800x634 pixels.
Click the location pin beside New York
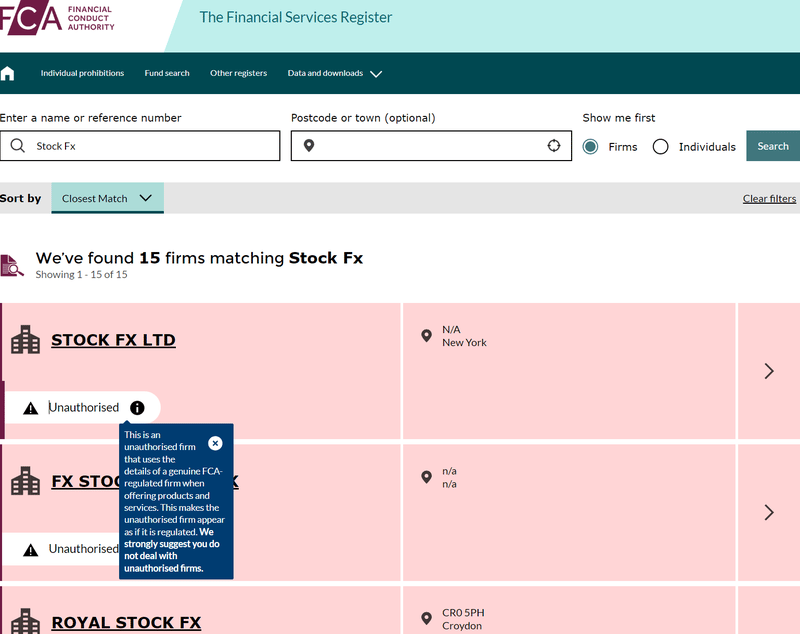(427, 336)
